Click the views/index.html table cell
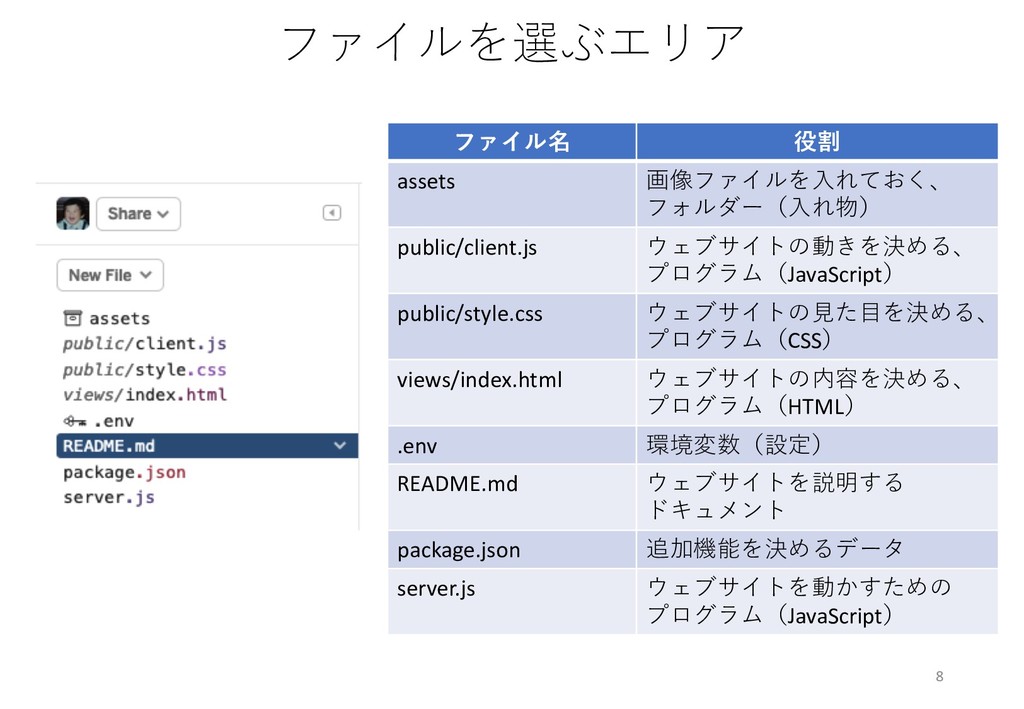Viewport: 1024px width, 709px height. [x=480, y=380]
